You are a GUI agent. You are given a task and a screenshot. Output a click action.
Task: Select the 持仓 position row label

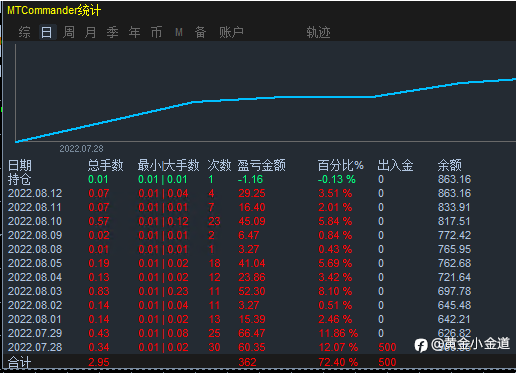(x=20, y=179)
